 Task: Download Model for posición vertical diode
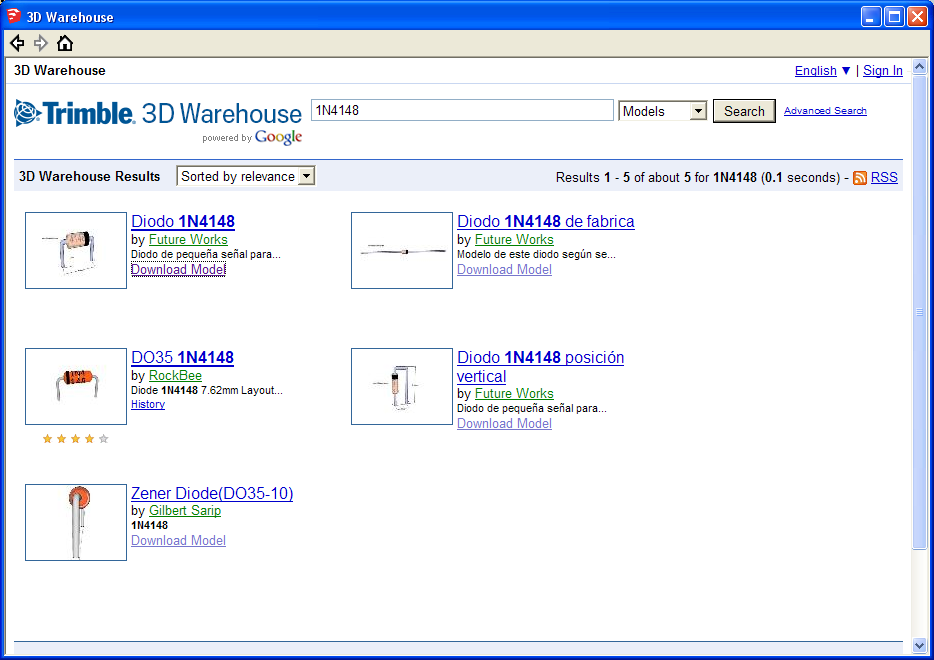pos(504,424)
